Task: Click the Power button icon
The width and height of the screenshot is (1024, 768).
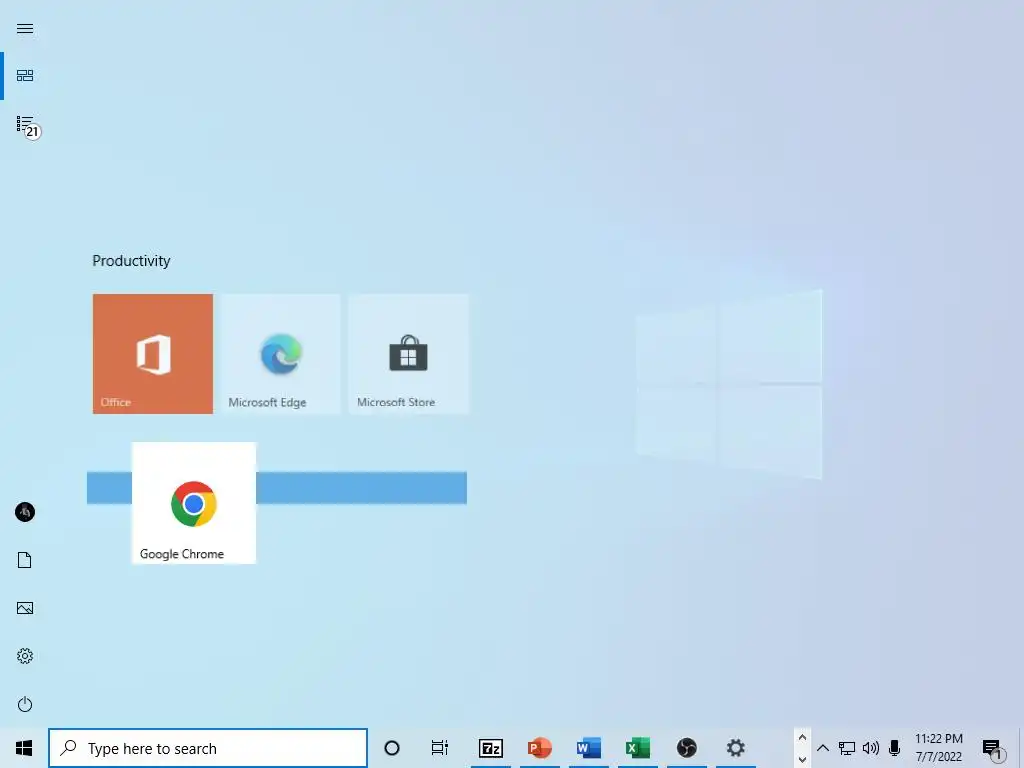Action: click(25, 704)
